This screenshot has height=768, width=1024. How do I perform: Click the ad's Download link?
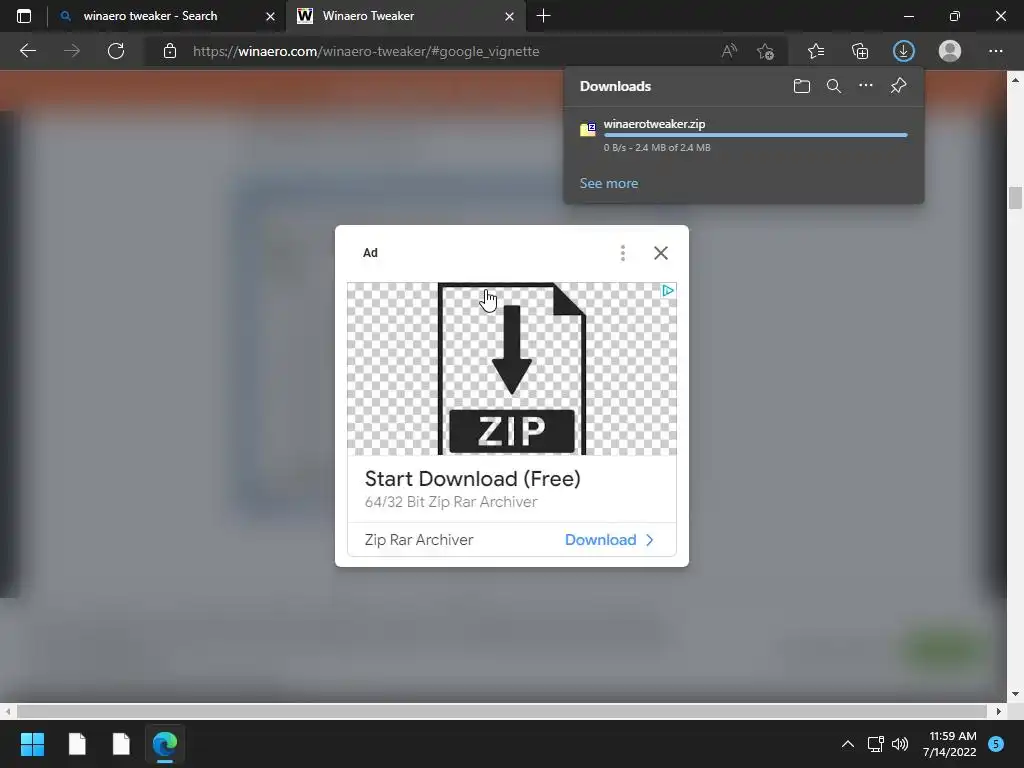pos(601,540)
